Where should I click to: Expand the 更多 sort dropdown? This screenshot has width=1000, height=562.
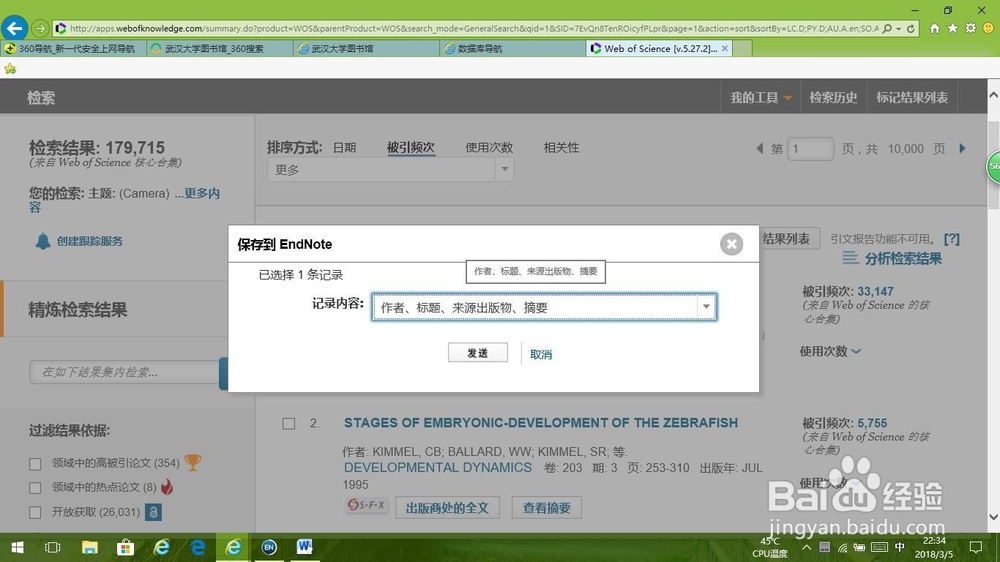point(504,169)
